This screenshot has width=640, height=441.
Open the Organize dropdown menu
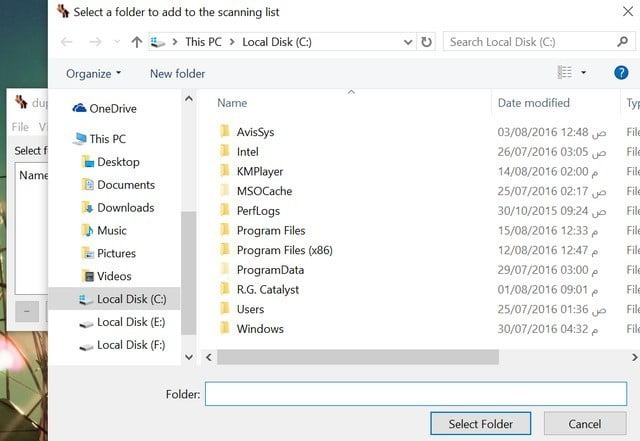click(x=93, y=73)
